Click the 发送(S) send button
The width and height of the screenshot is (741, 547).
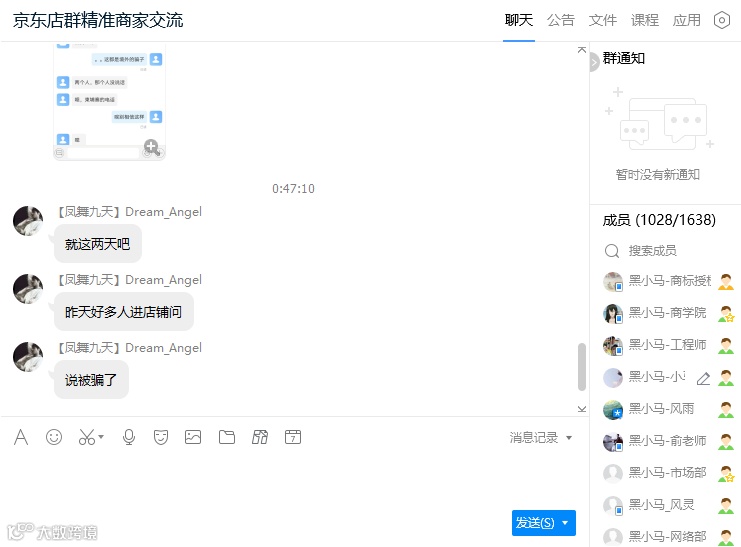pos(535,523)
